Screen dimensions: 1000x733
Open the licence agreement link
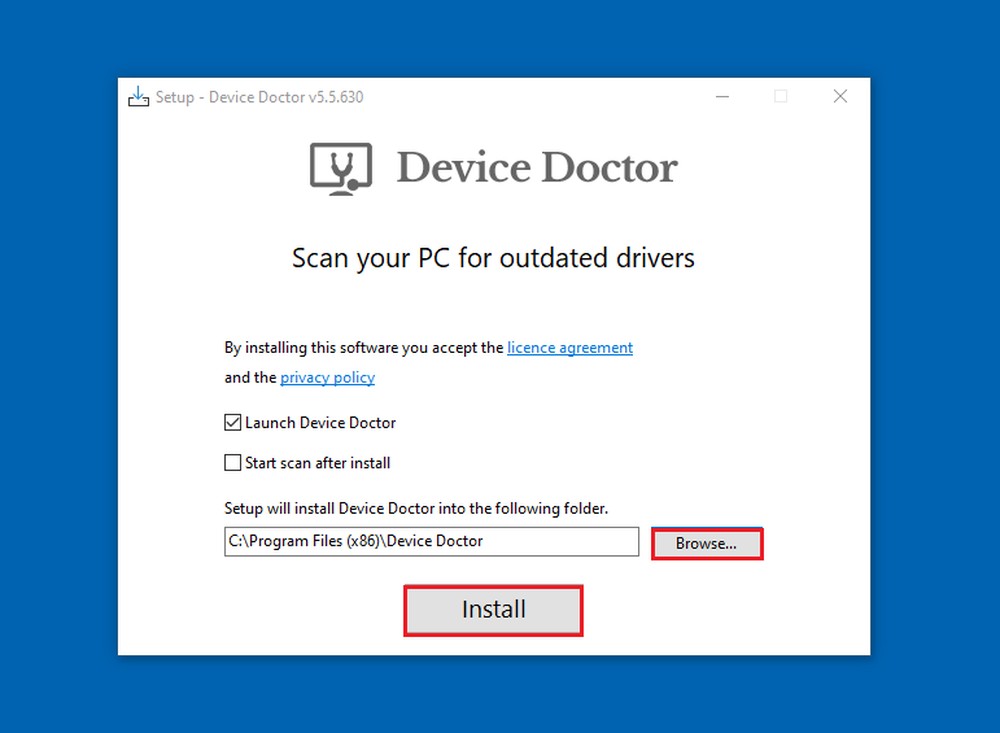570,347
